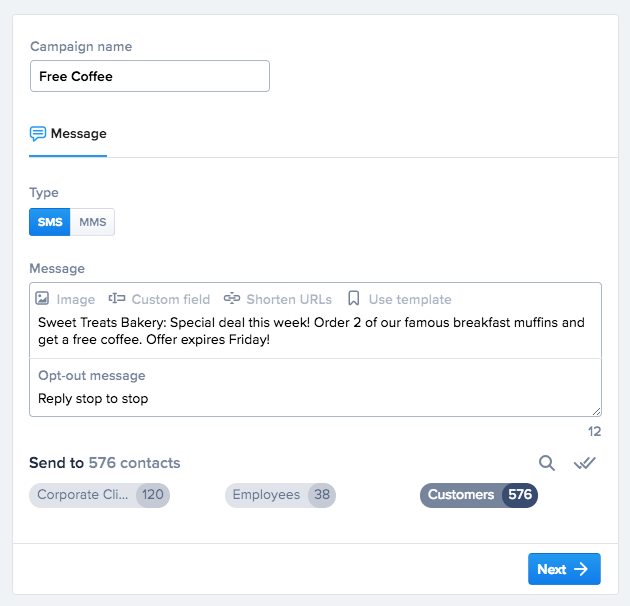Click the message box resize handle

(x=597, y=411)
